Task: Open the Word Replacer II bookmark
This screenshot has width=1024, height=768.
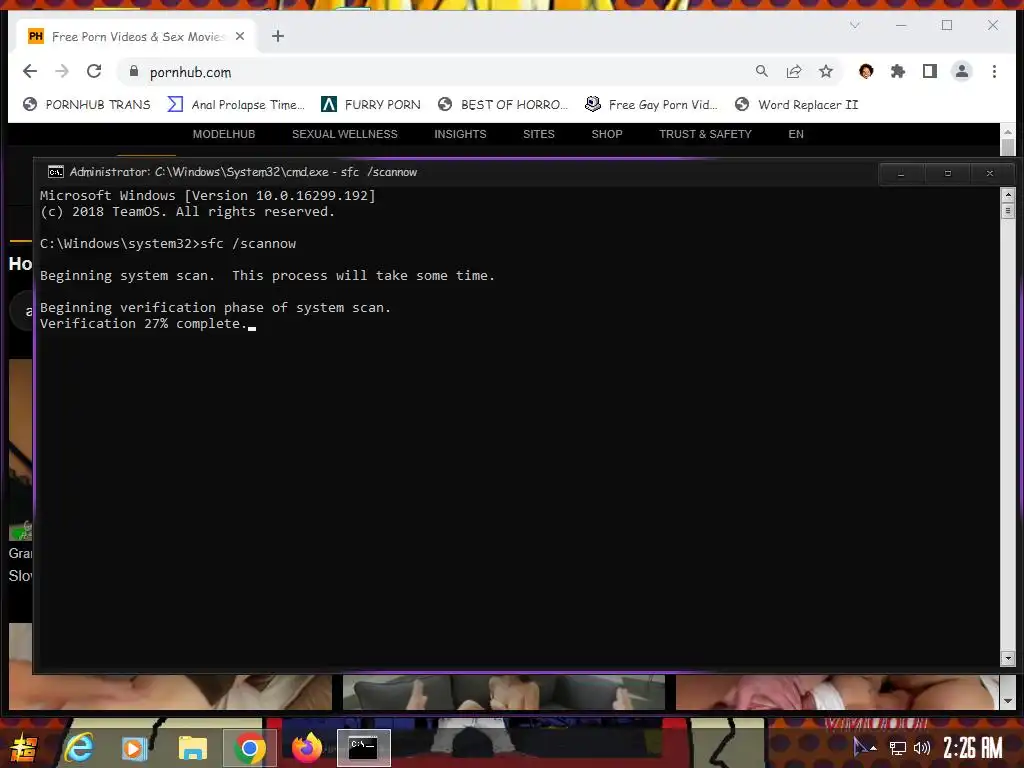Action: pos(797,104)
